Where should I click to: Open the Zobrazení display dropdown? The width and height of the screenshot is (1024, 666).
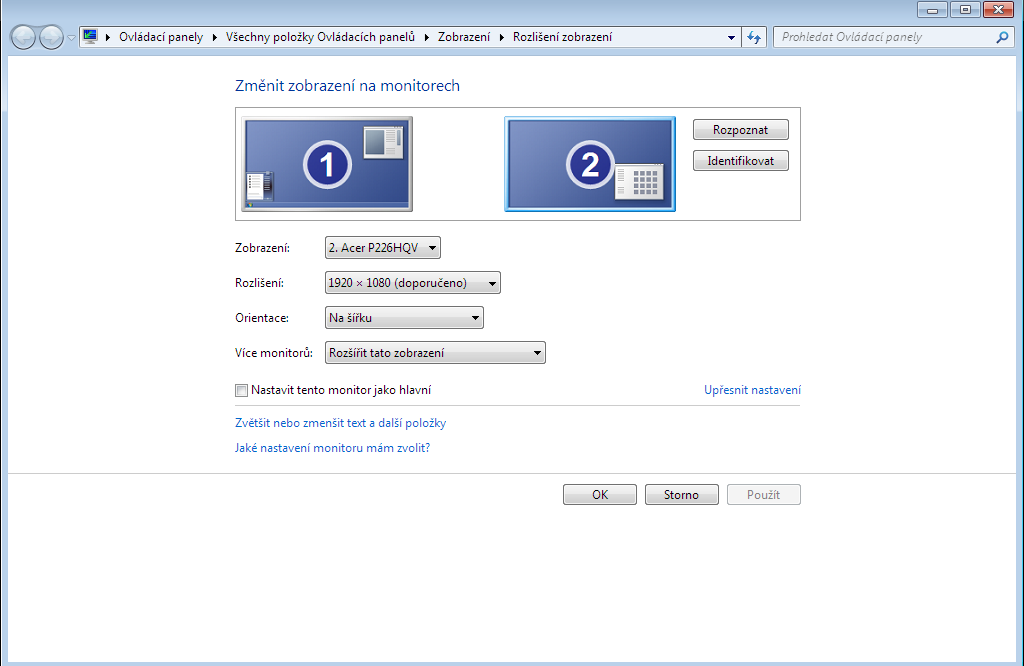pos(383,247)
